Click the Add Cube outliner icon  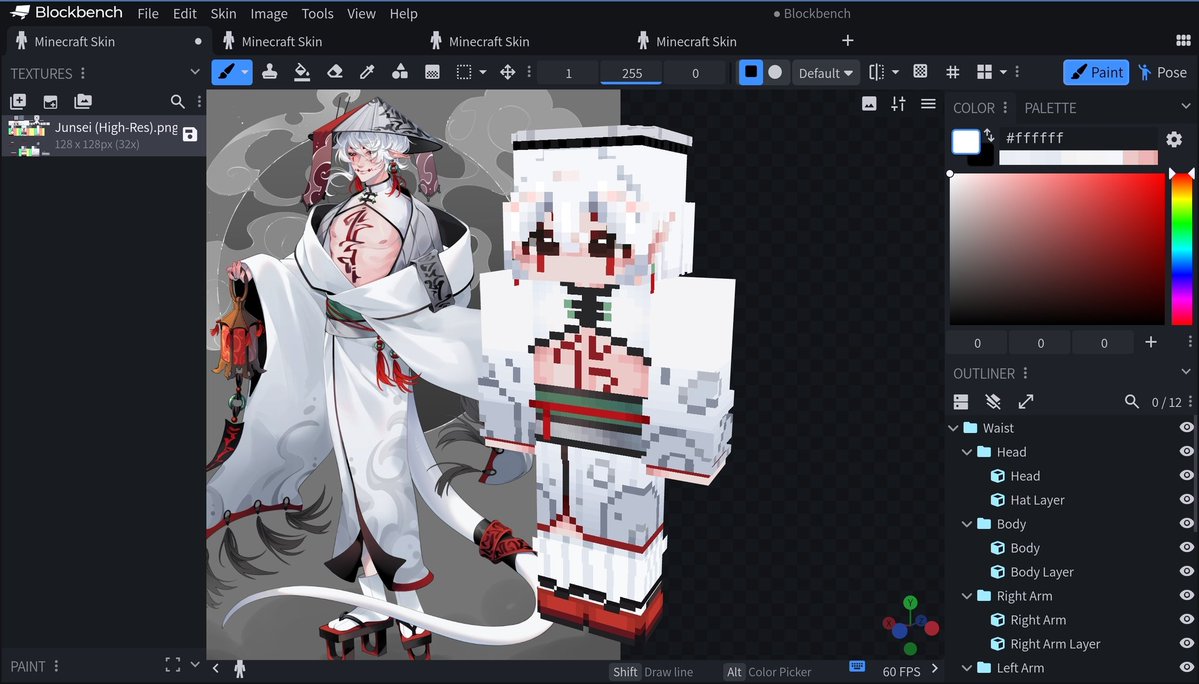coord(961,402)
